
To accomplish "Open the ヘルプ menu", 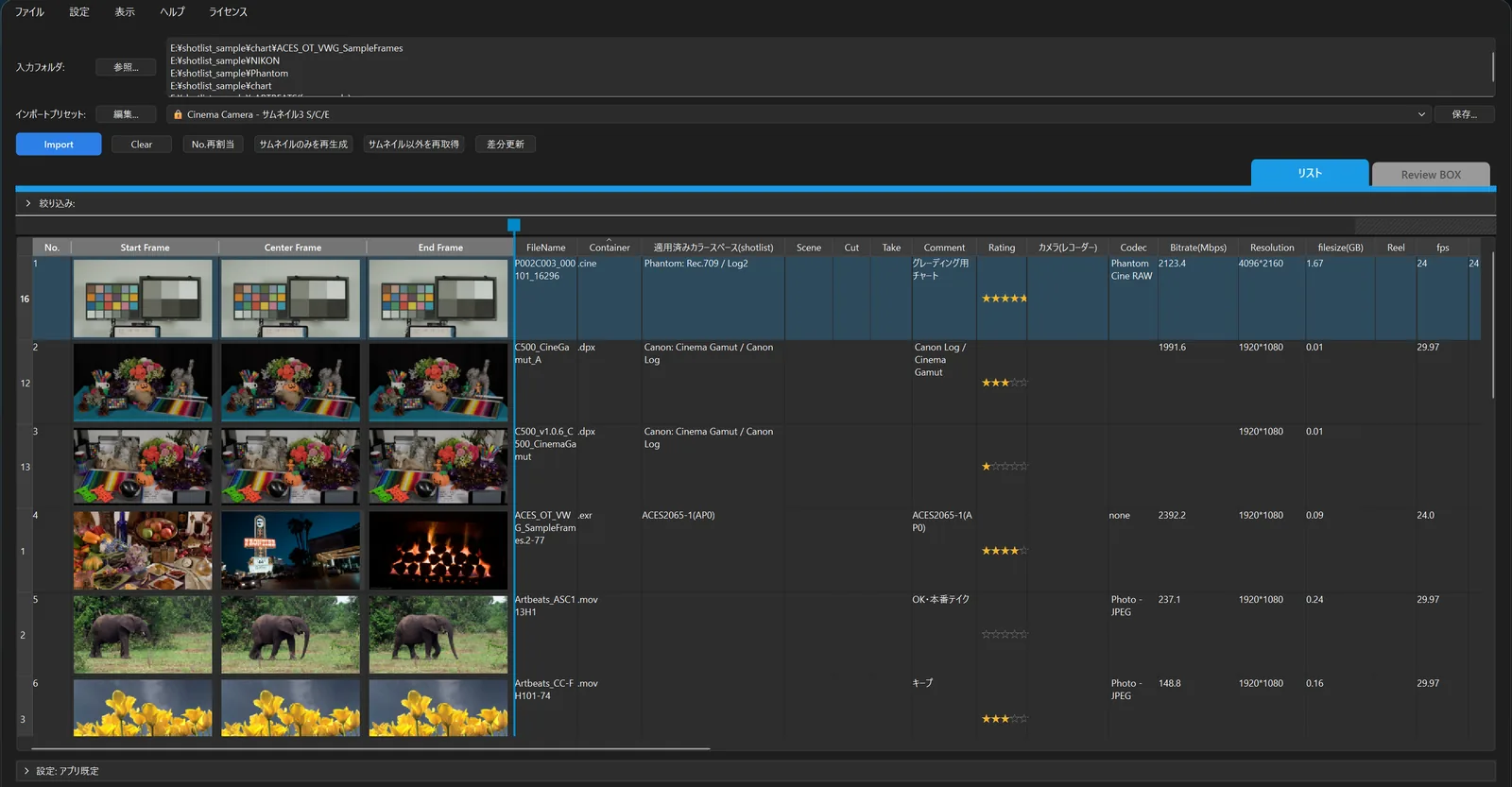I will (172, 12).
